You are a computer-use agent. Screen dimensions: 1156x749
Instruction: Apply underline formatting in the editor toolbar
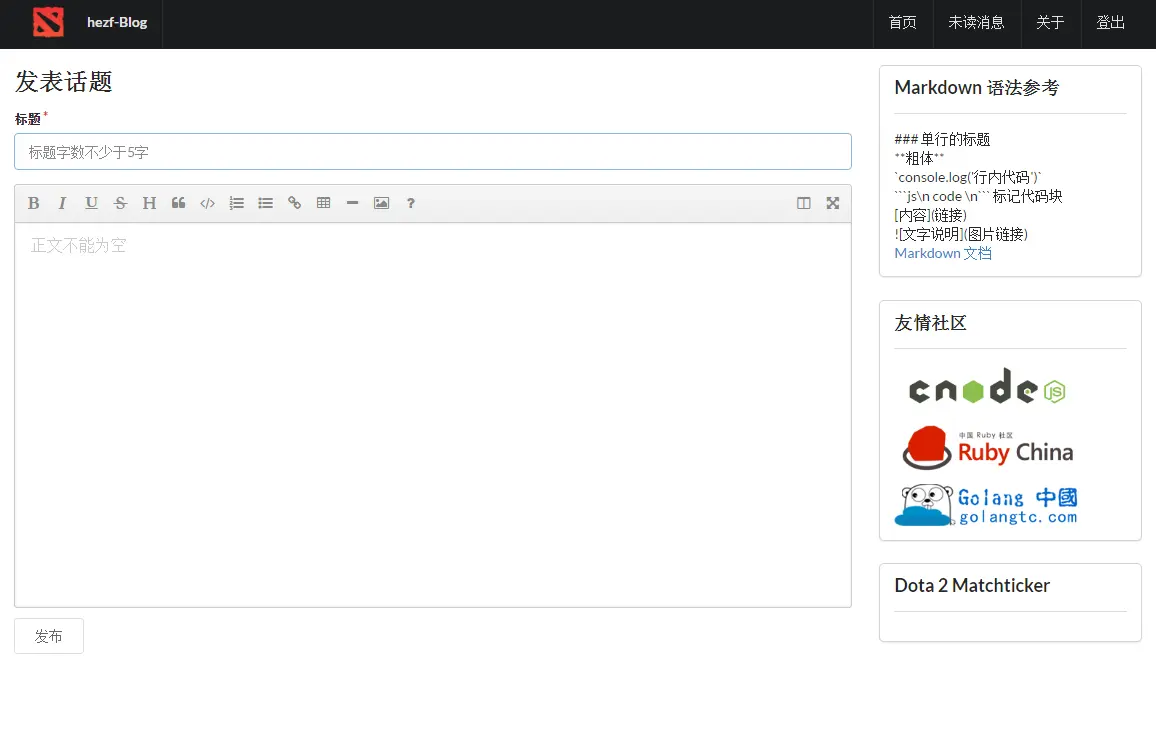click(91, 203)
